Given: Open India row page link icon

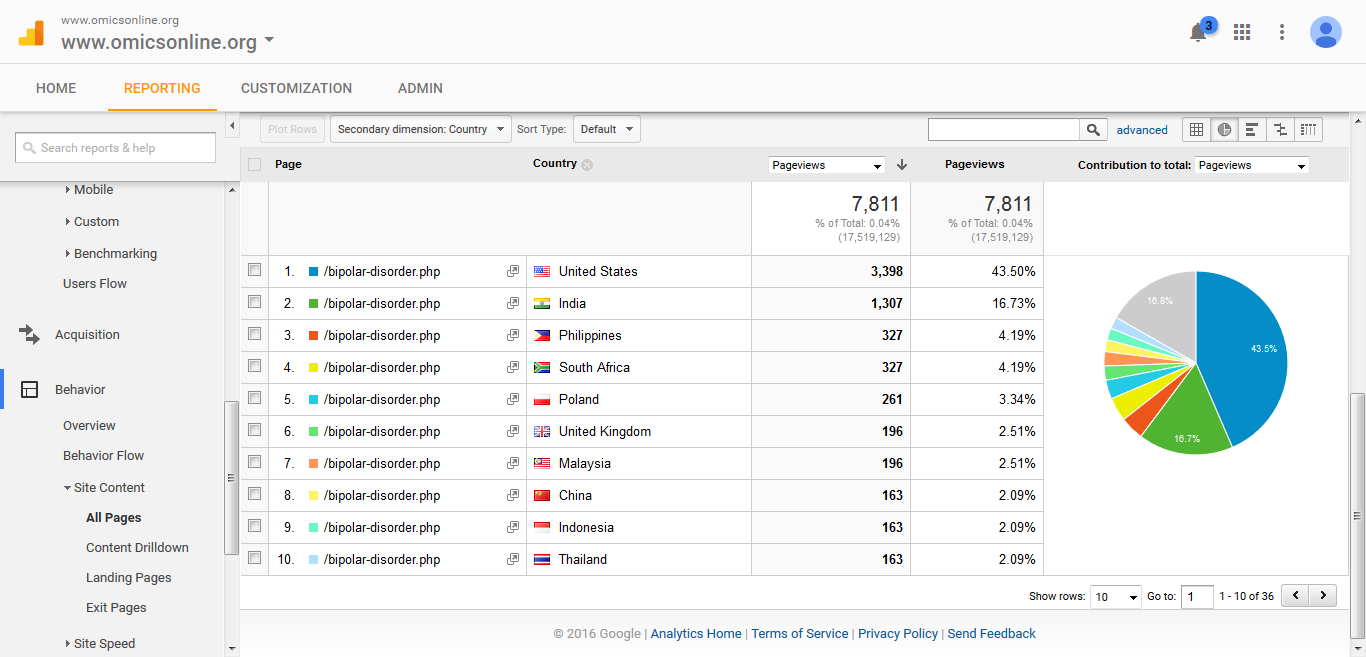Looking at the screenshot, I should tap(513, 304).
